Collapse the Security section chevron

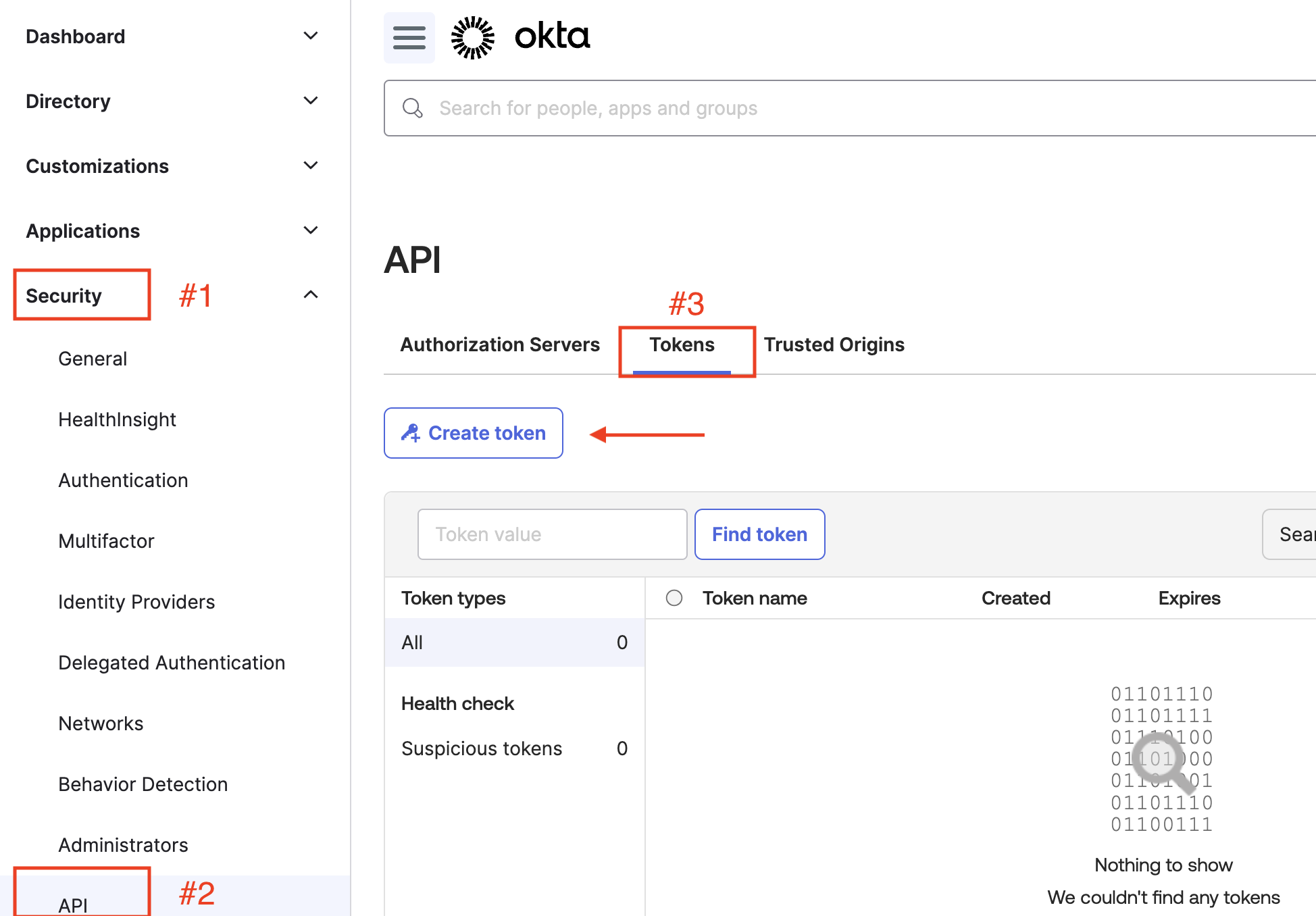coord(311,295)
